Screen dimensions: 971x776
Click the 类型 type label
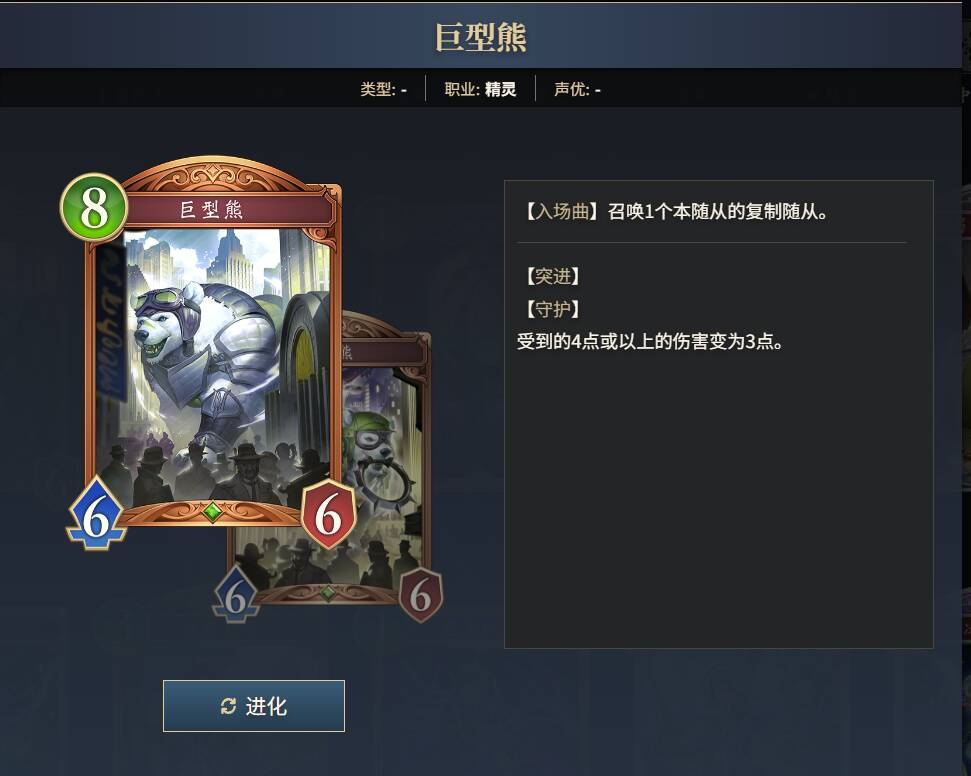coord(383,89)
